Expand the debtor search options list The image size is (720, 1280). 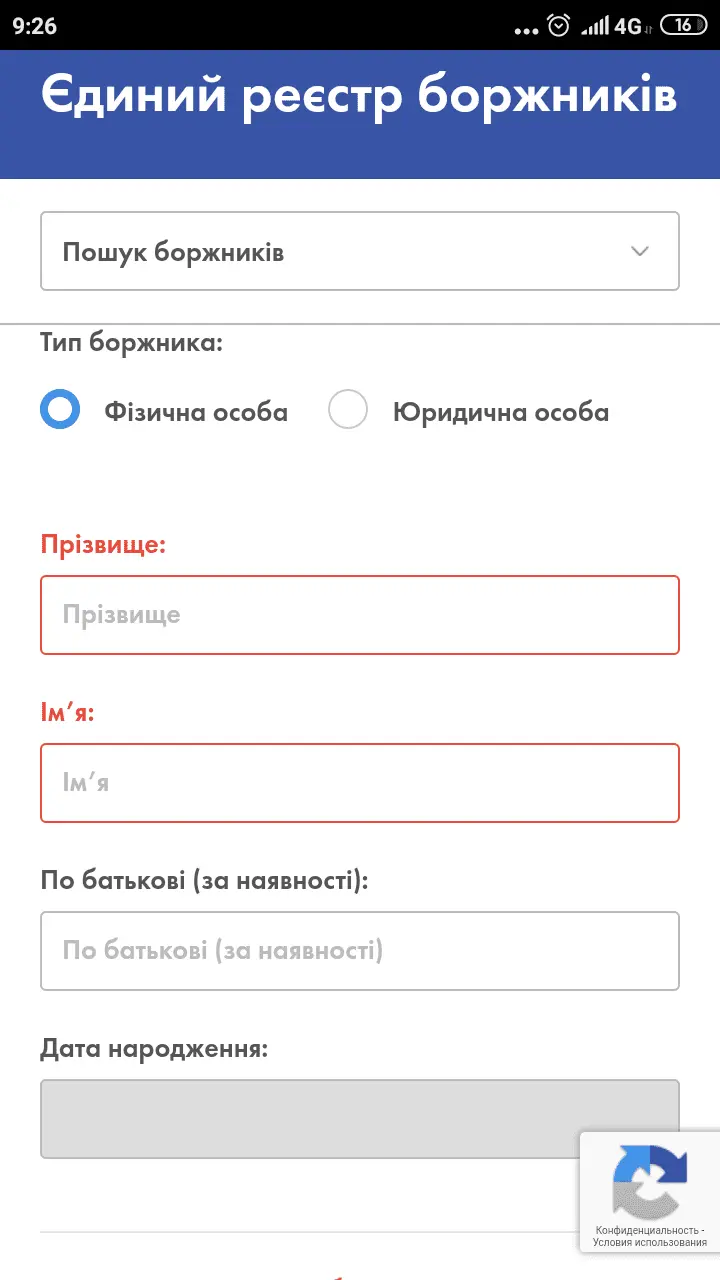click(x=360, y=251)
